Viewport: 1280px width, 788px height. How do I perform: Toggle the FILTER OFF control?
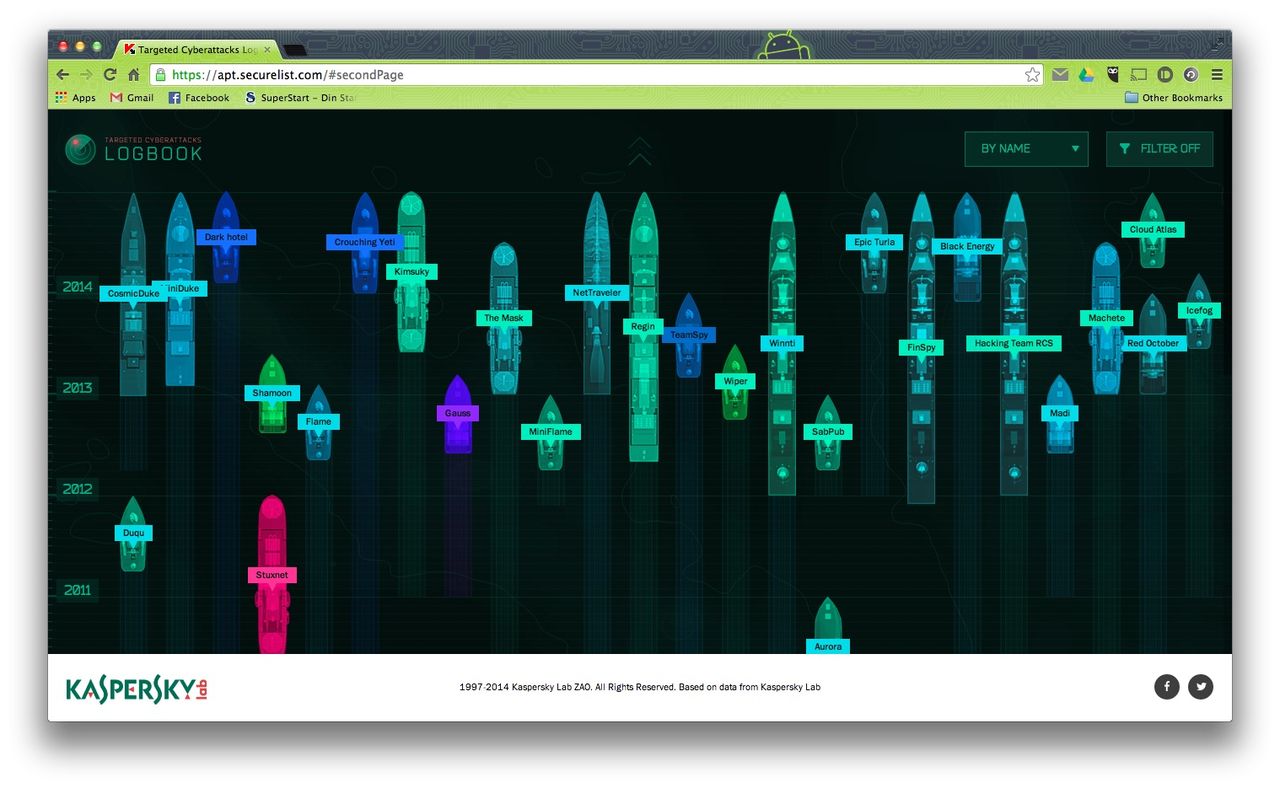coord(1159,148)
